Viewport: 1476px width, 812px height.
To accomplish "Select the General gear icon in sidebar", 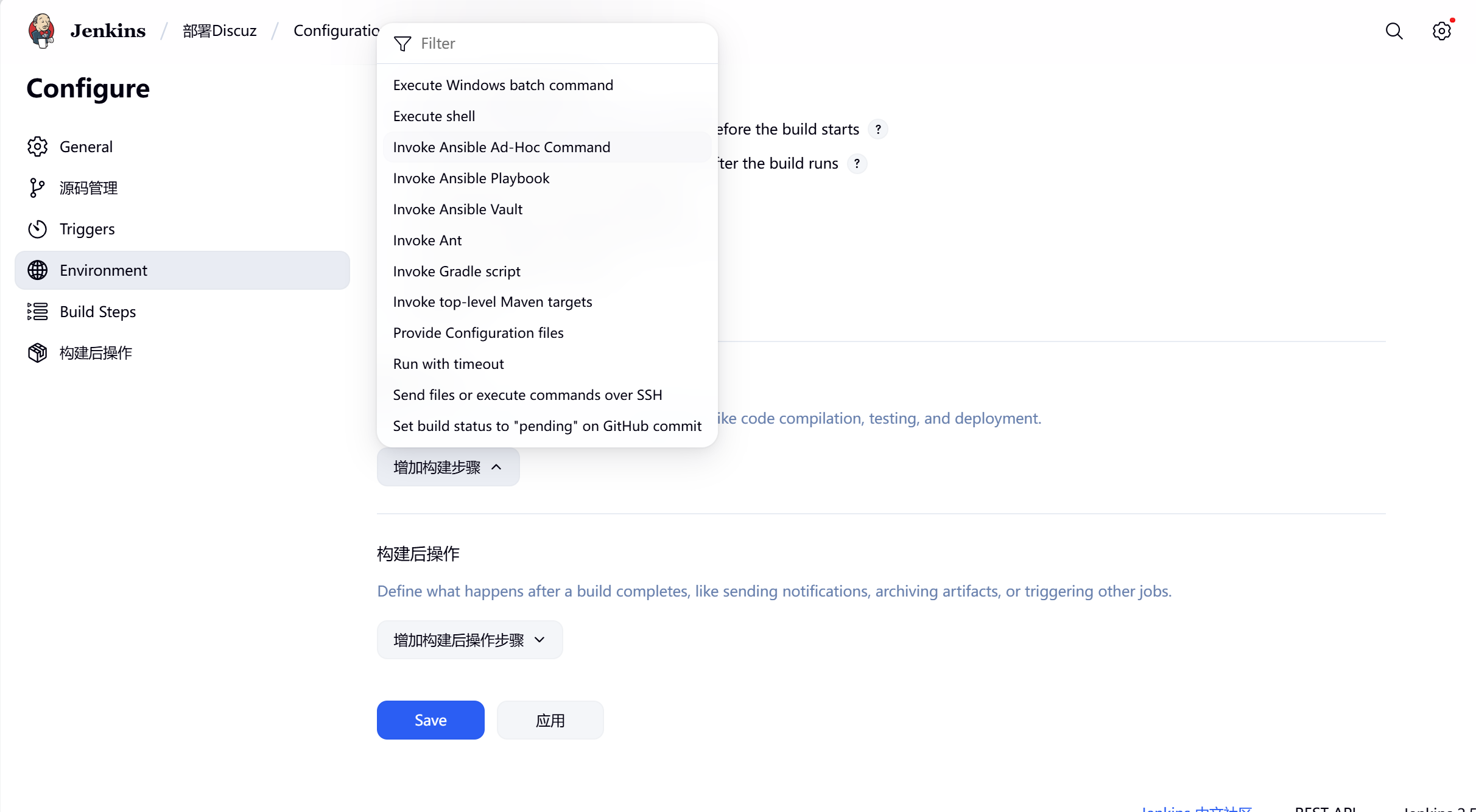I will [37, 147].
